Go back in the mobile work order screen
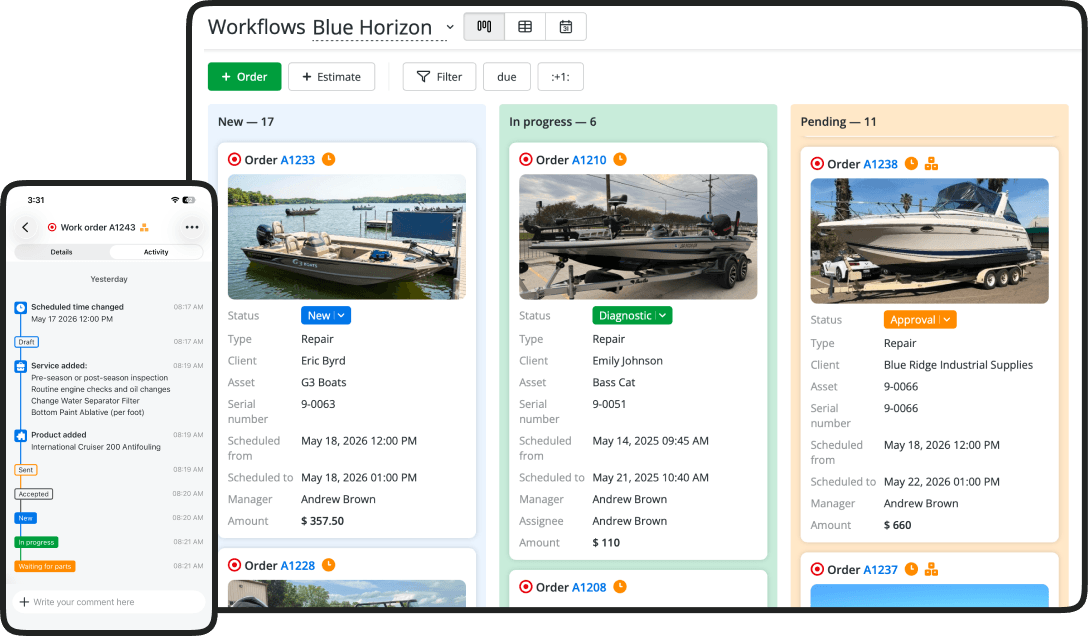Screen dimensions: 1088x640 26,228
